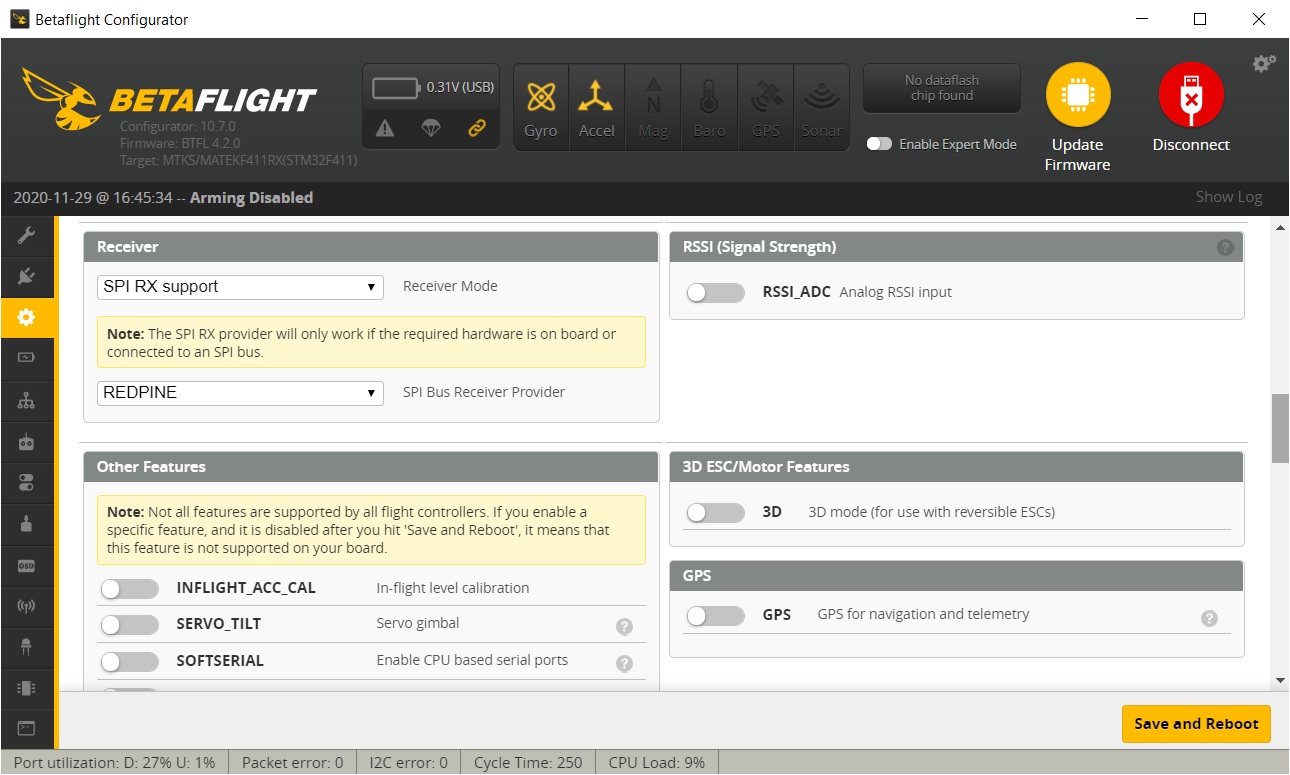Click the Betaflight logo

(x=168, y=98)
